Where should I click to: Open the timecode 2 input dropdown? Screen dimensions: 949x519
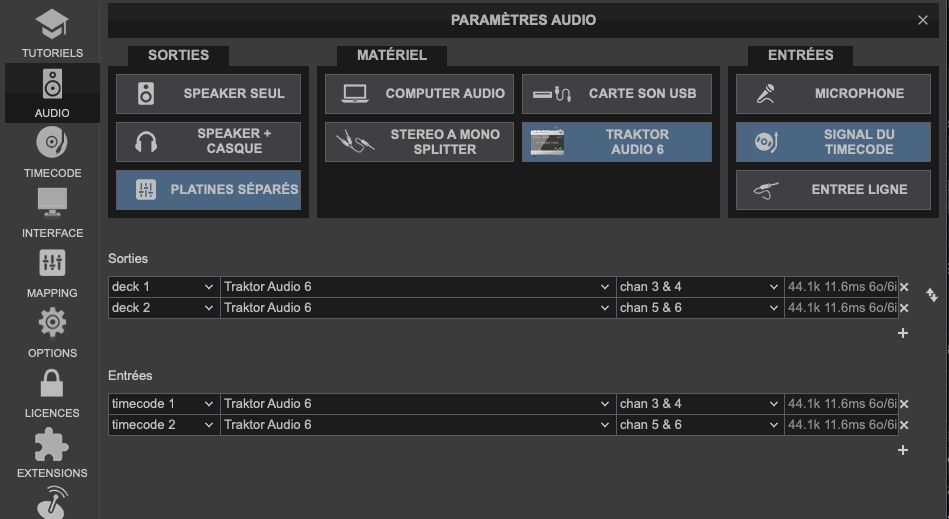(164, 425)
